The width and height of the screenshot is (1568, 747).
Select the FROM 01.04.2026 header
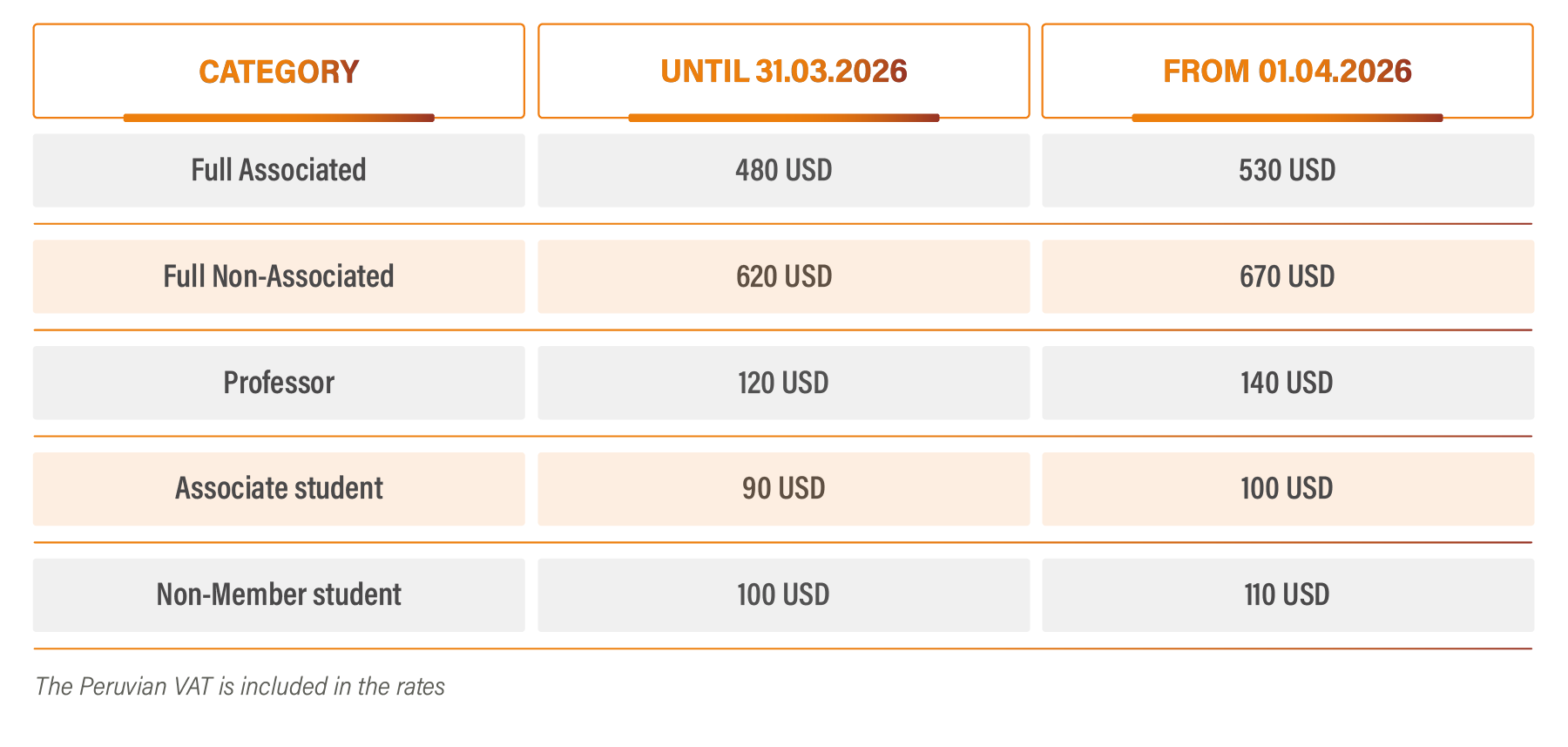1287,71
